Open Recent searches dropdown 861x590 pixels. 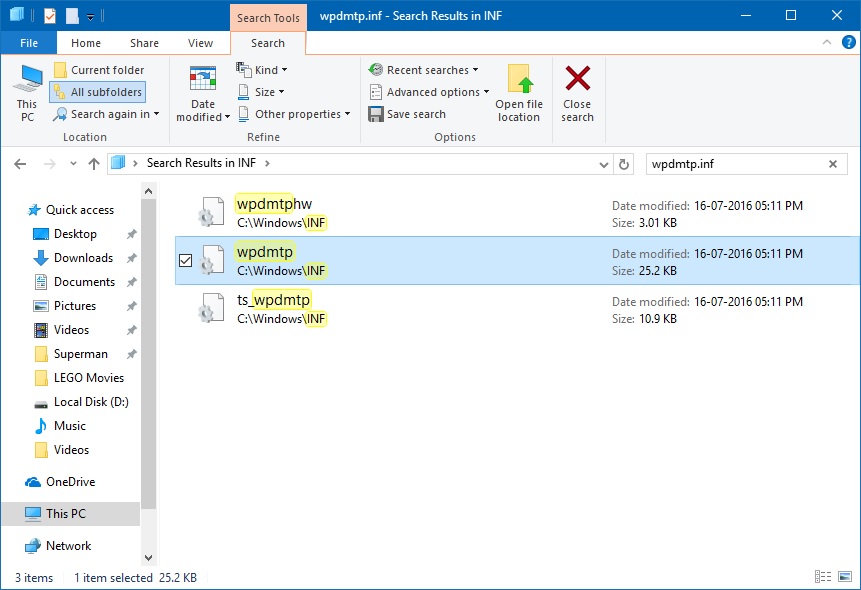pyautogui.click(x=423, y=70)
